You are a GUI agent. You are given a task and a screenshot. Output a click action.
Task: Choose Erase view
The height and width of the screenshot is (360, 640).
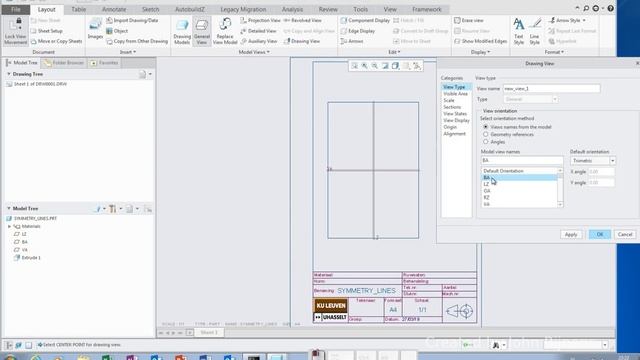coord(469,20)
